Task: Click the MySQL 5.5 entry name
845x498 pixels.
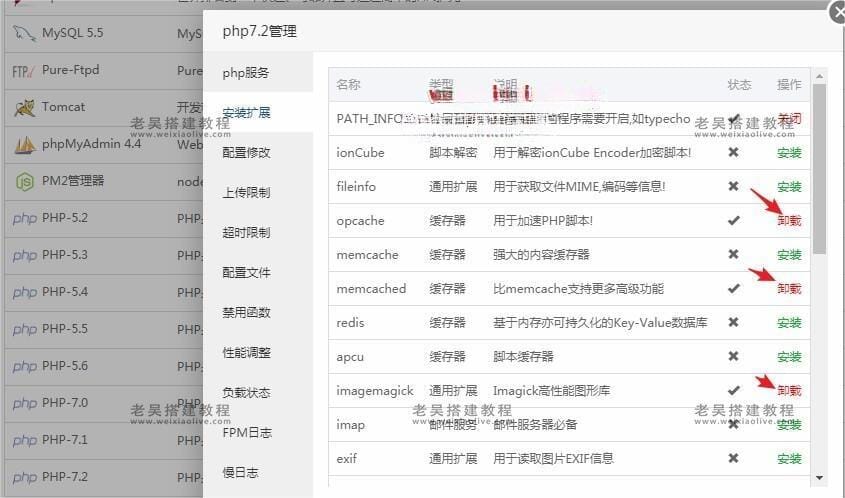Action: click(73, 33)
